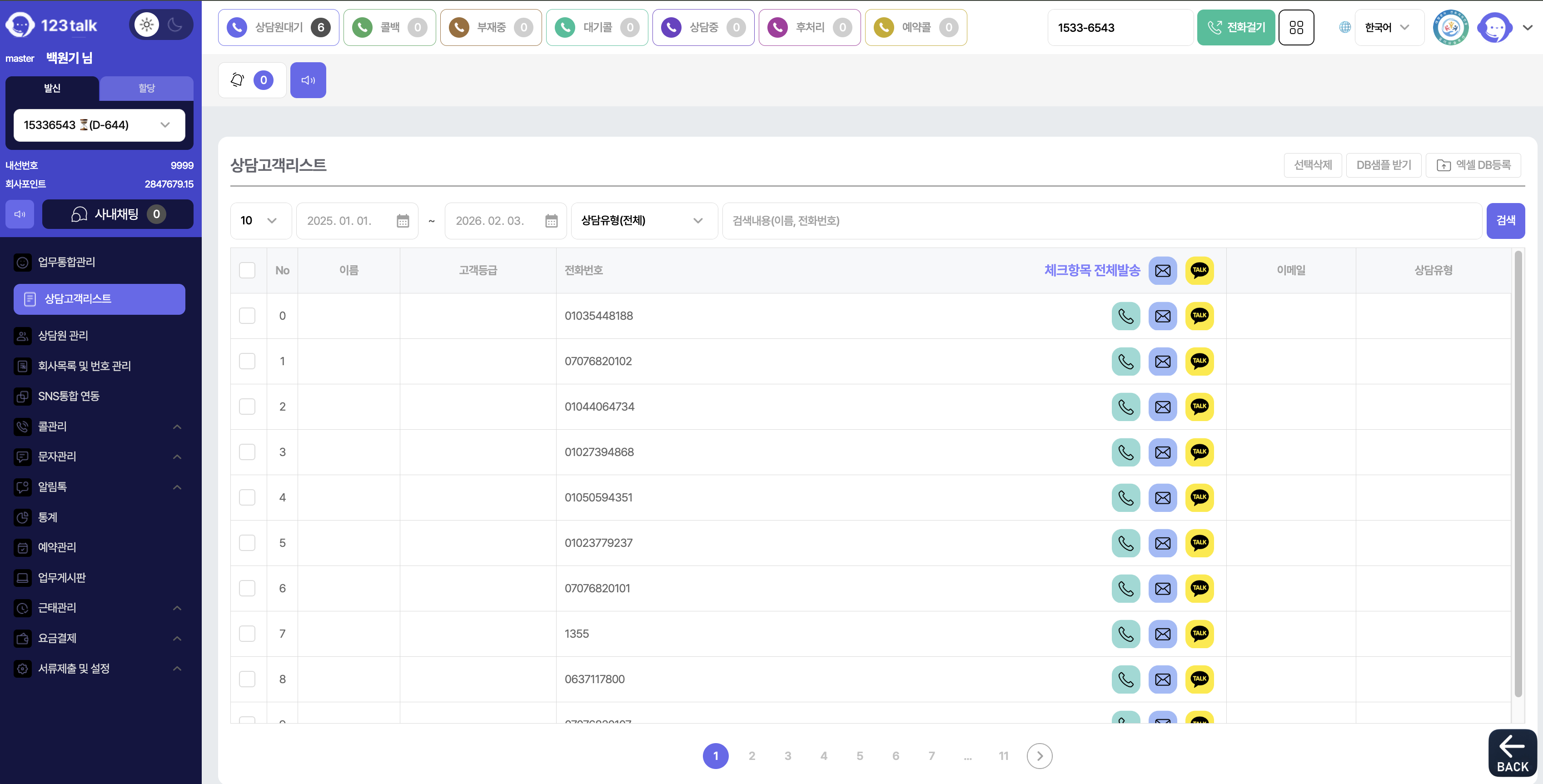Screen dimensions: 1543x784
Task: Click the 검색 search button
Action: point(1505,220)
